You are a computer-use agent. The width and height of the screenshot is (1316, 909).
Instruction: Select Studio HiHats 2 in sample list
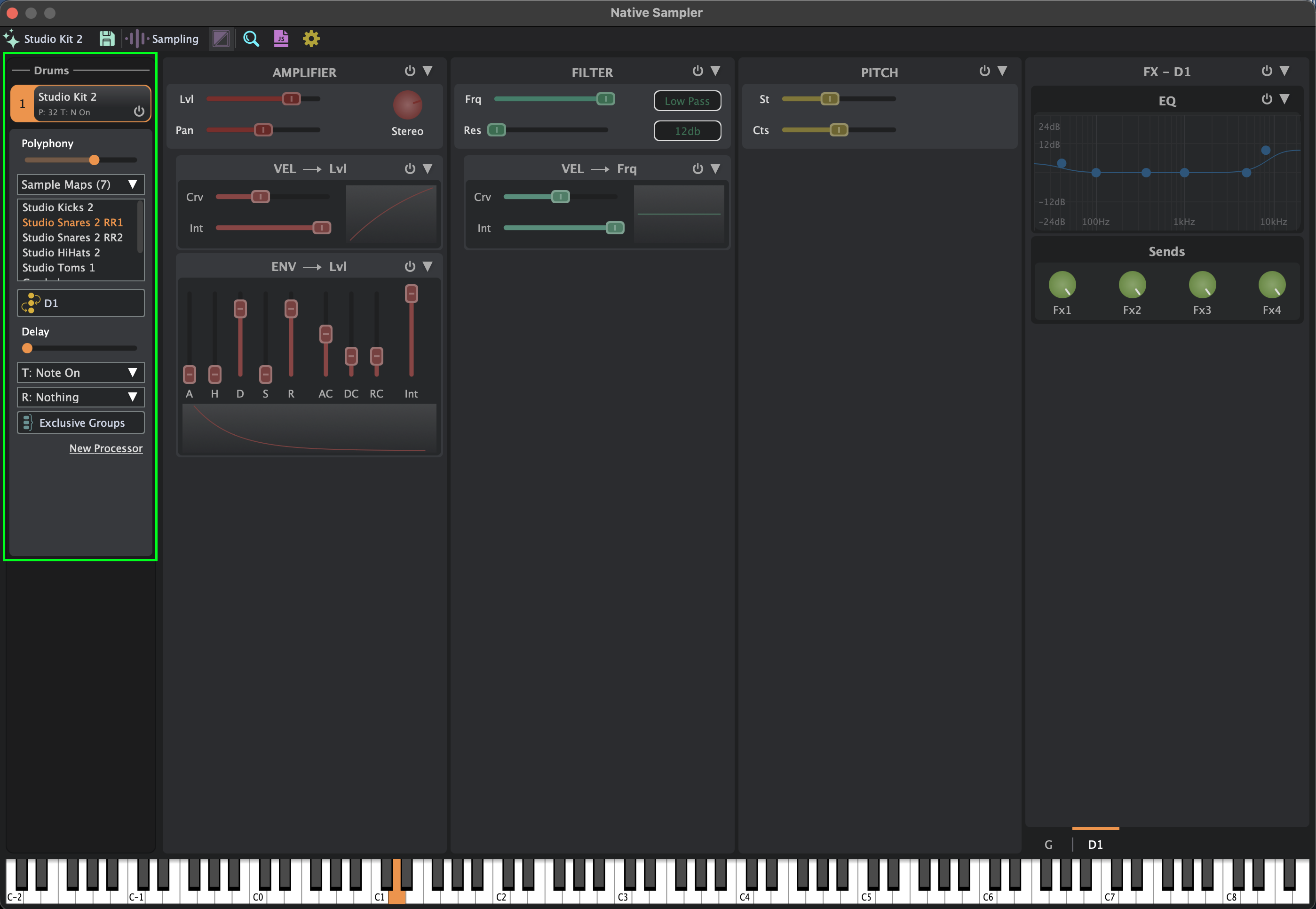[61, 252]
